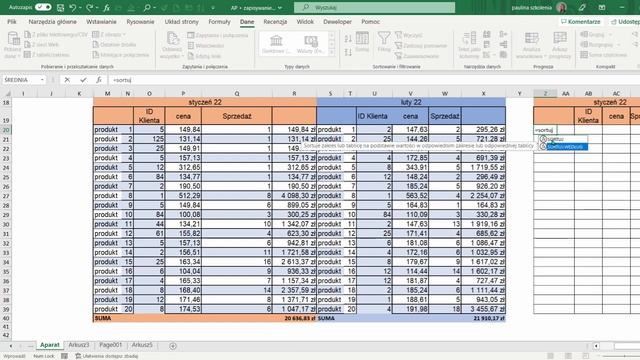Screen dimensions: 640x360
Task: Switch to Narzędzia główne tab
Action: 52,22
